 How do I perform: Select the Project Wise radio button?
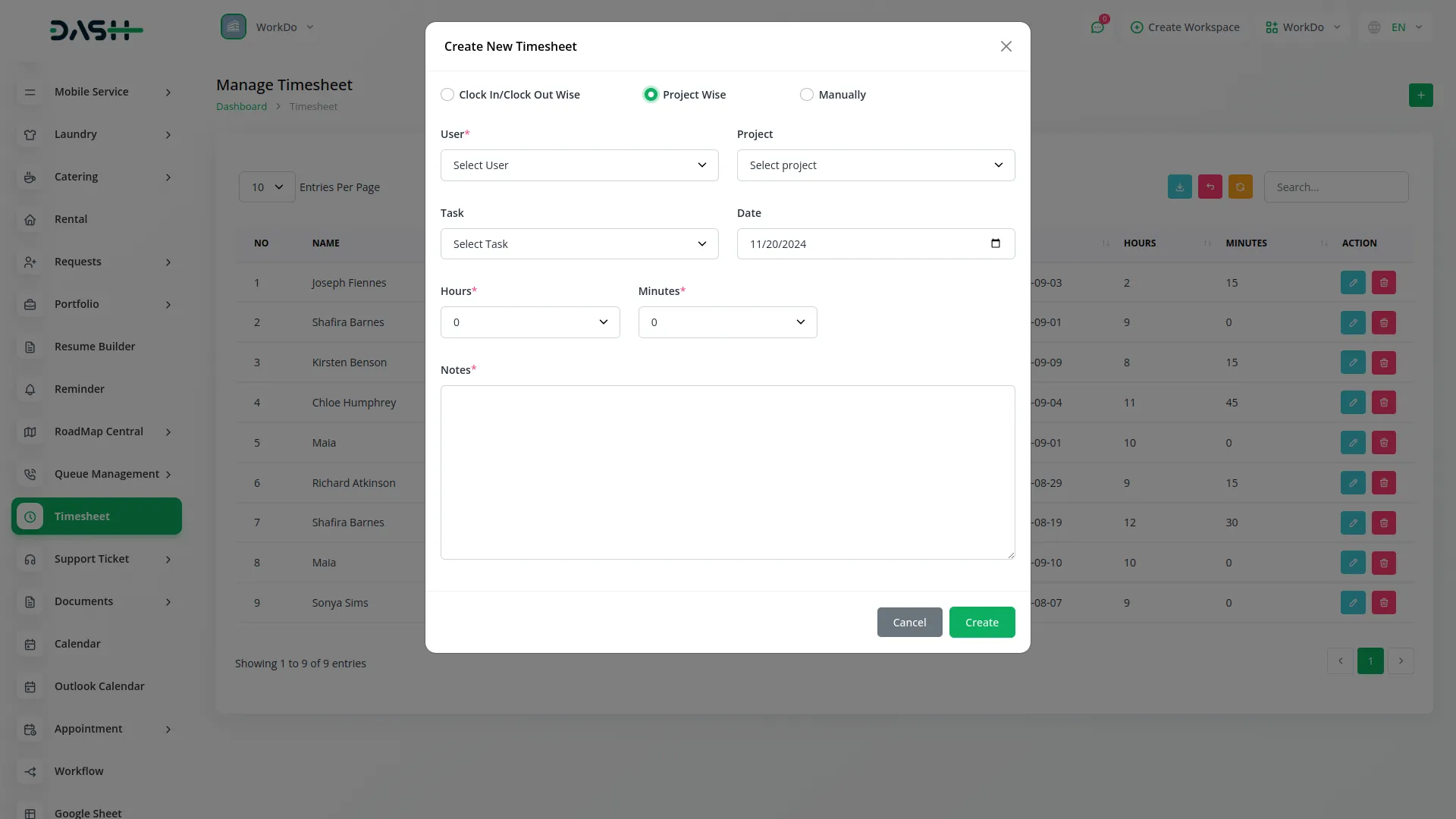(650, 94)
